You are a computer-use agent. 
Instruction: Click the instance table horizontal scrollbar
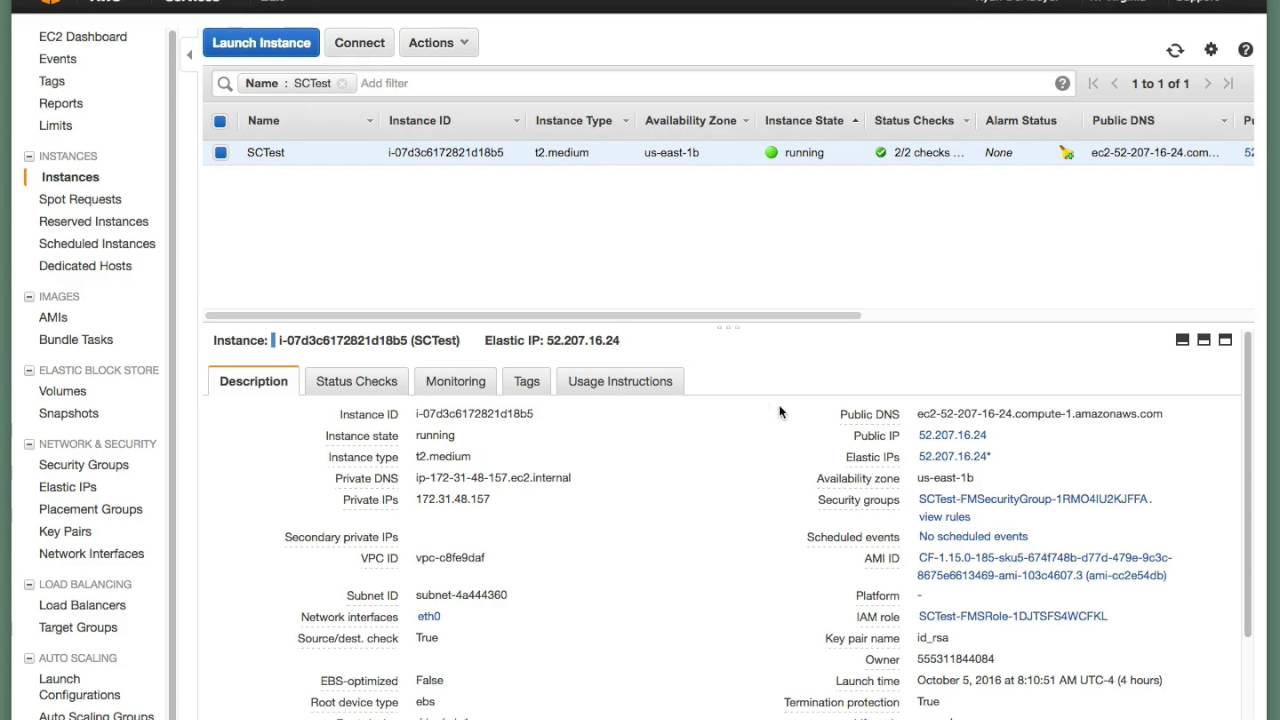(533, 316)
